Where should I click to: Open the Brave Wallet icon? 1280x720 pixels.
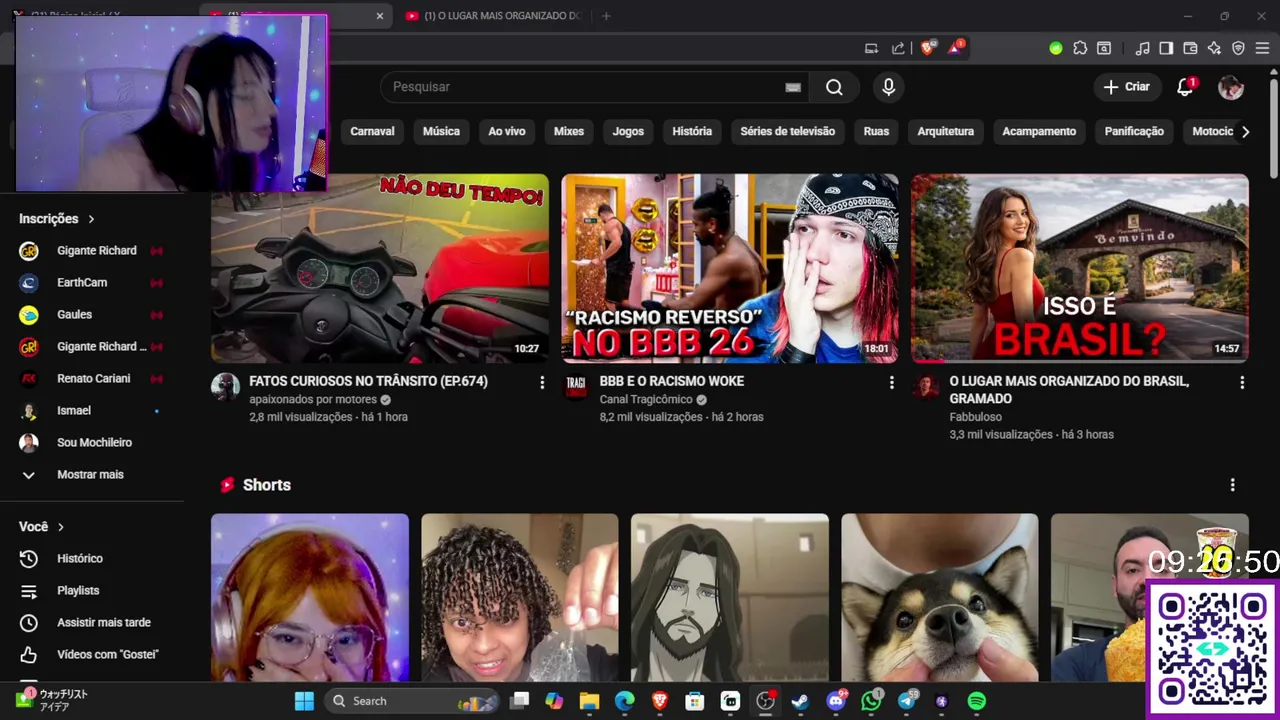(1190, 48)
